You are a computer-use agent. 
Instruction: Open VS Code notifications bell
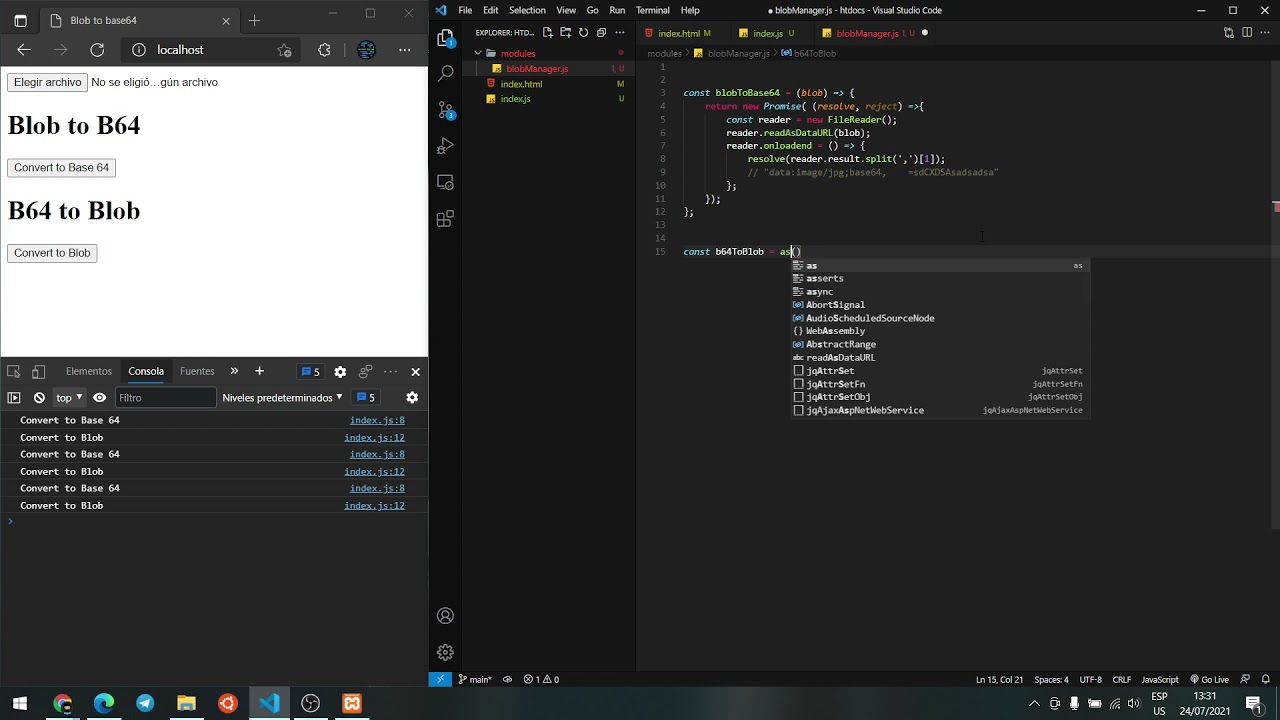pyautogui.click(x=1266, y=680)
